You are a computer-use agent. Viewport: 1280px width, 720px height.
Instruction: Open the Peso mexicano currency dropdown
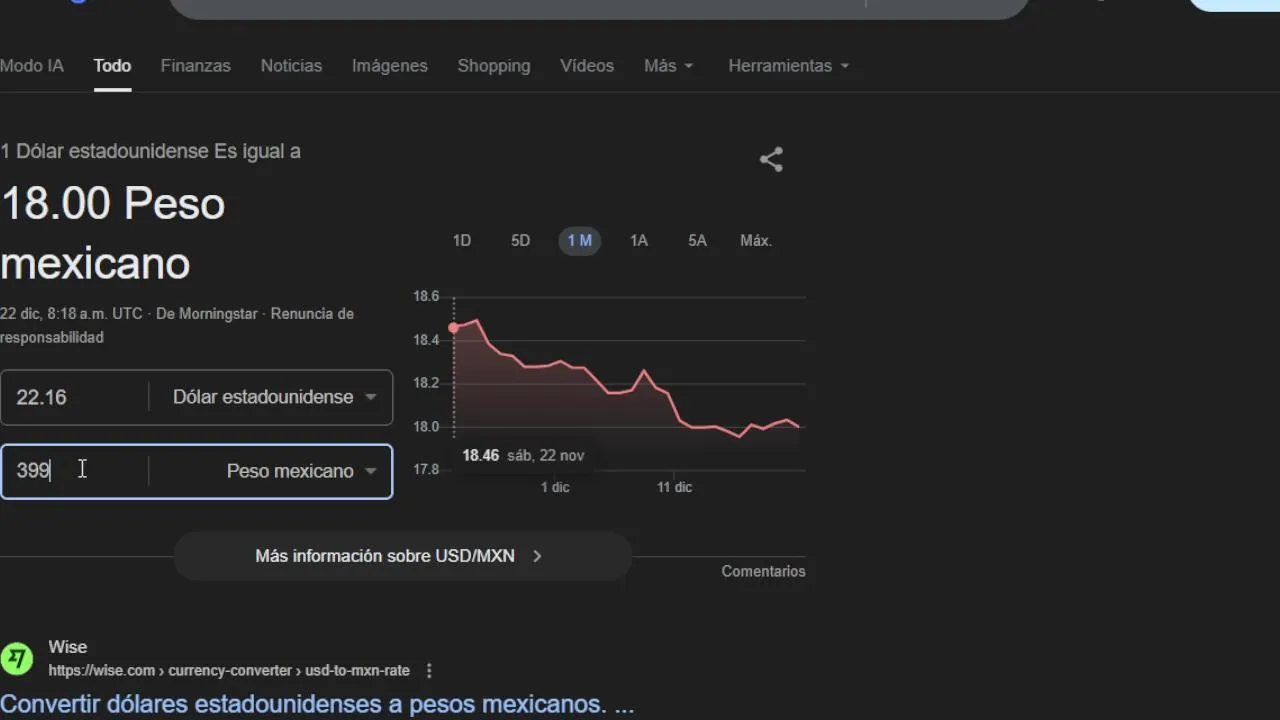[x=301, y=471]
